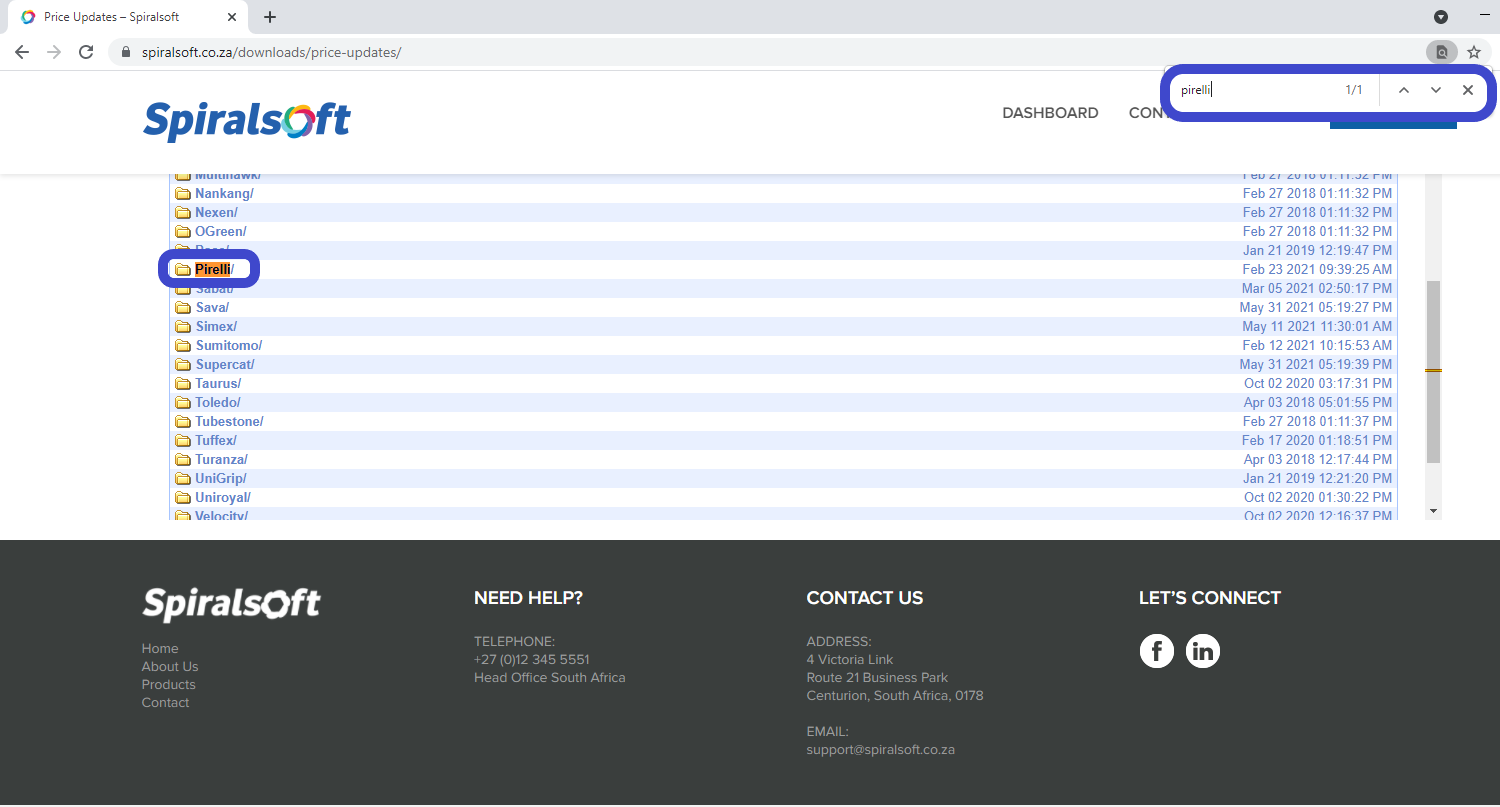Click the Spiralsoft header logo
This screenshot has height=807, width=1500.
pyautogui.click(x=247, y=121)
